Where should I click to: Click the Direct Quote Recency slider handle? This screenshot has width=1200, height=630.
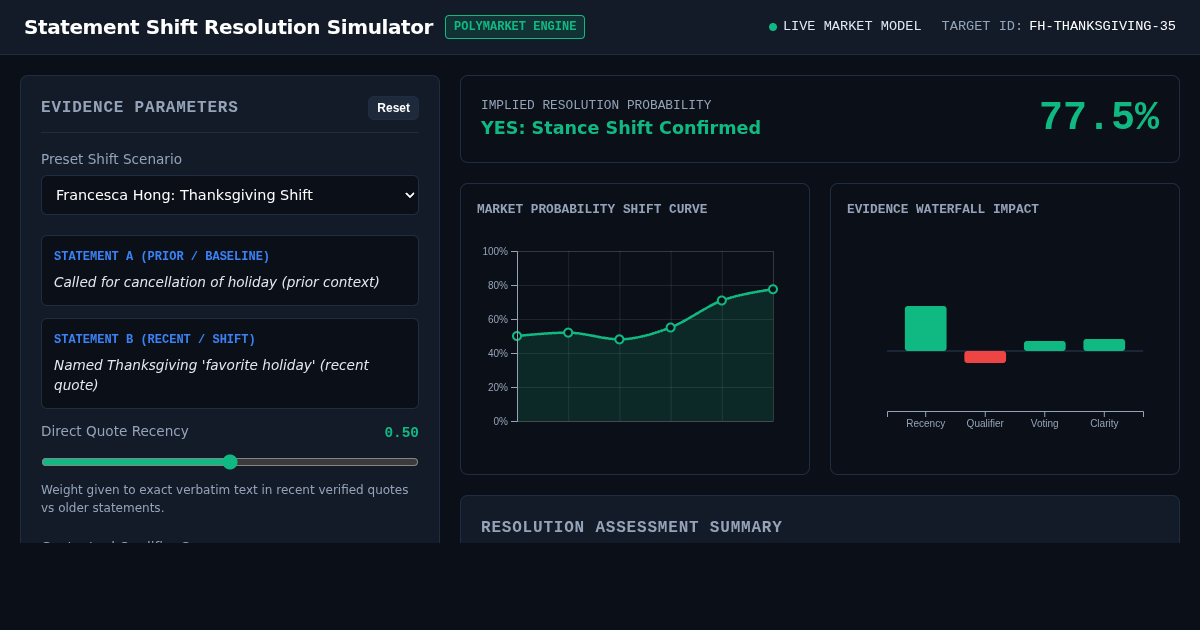click(x=230, y=462)
